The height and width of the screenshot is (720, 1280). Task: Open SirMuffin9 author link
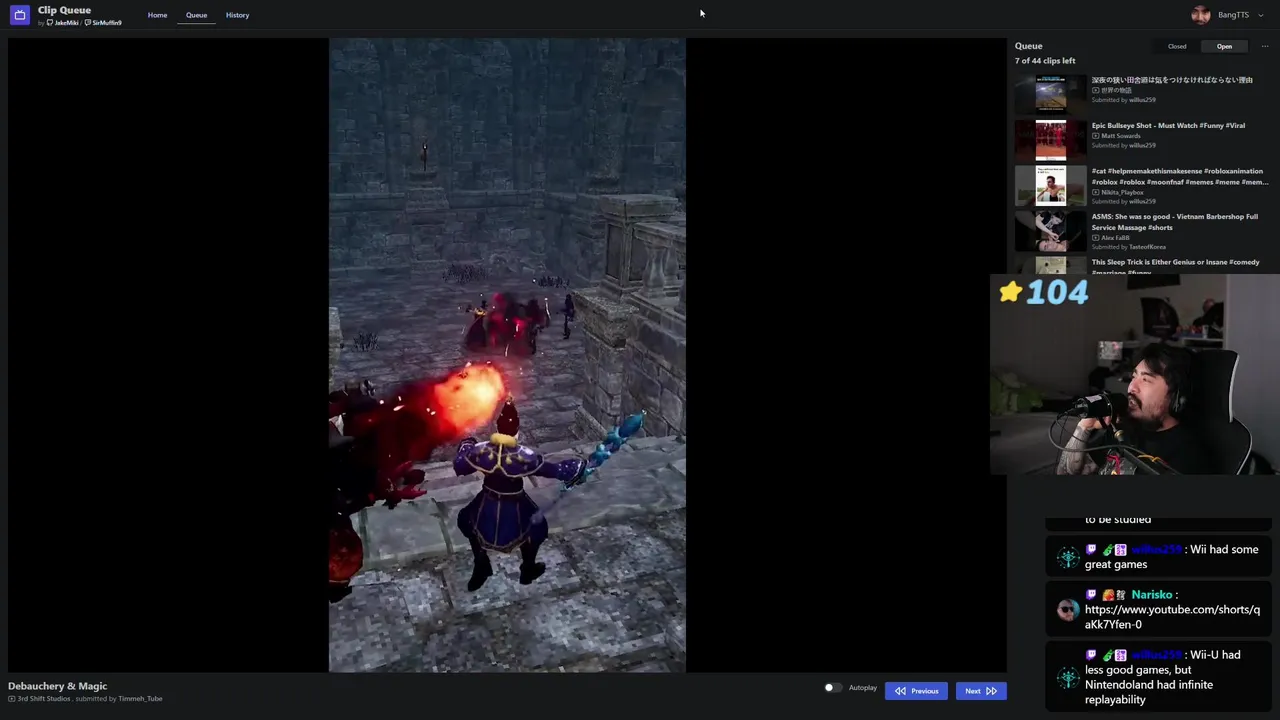pos(103,23)
